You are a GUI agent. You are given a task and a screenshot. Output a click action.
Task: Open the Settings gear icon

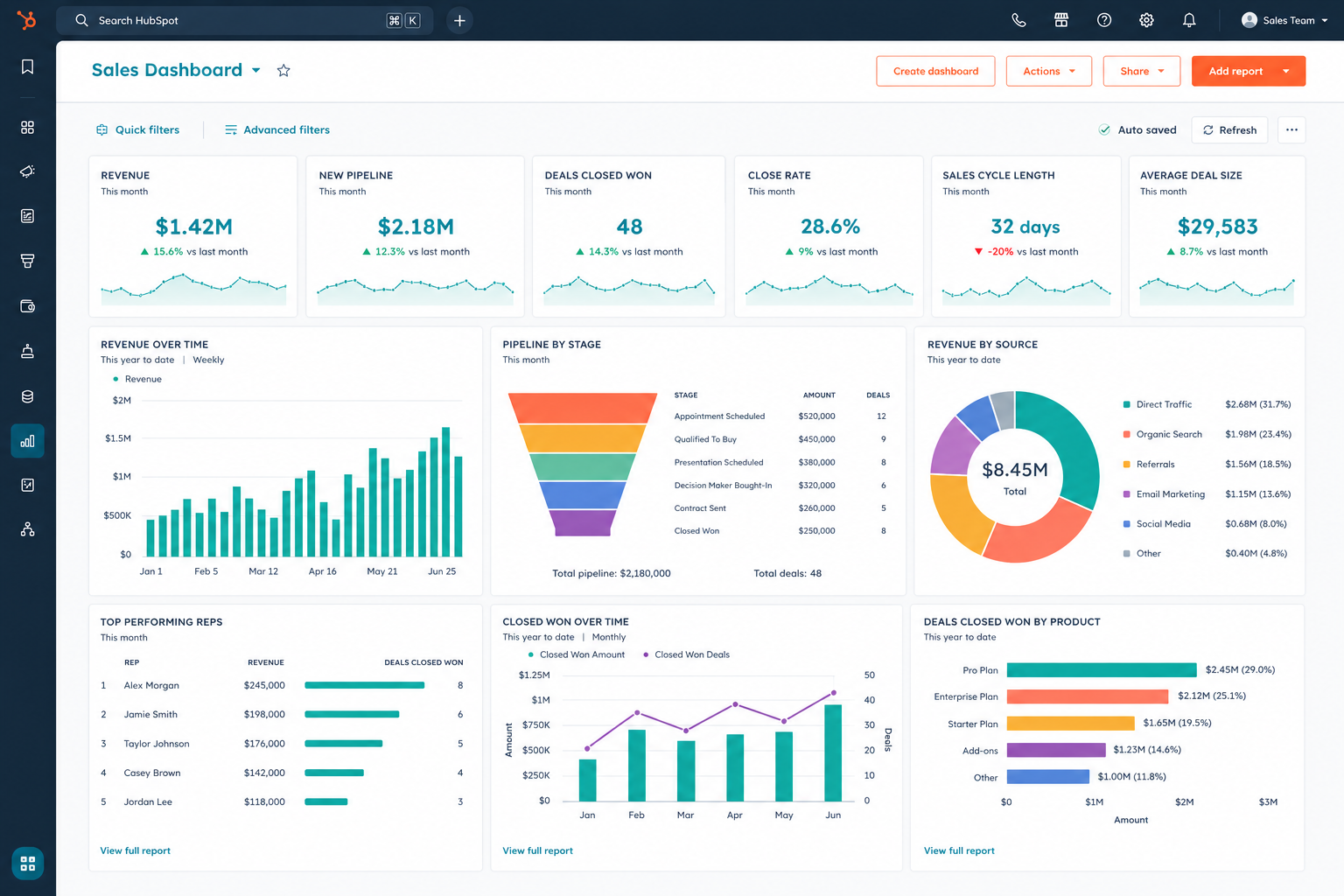click(x=1146, y=20)
